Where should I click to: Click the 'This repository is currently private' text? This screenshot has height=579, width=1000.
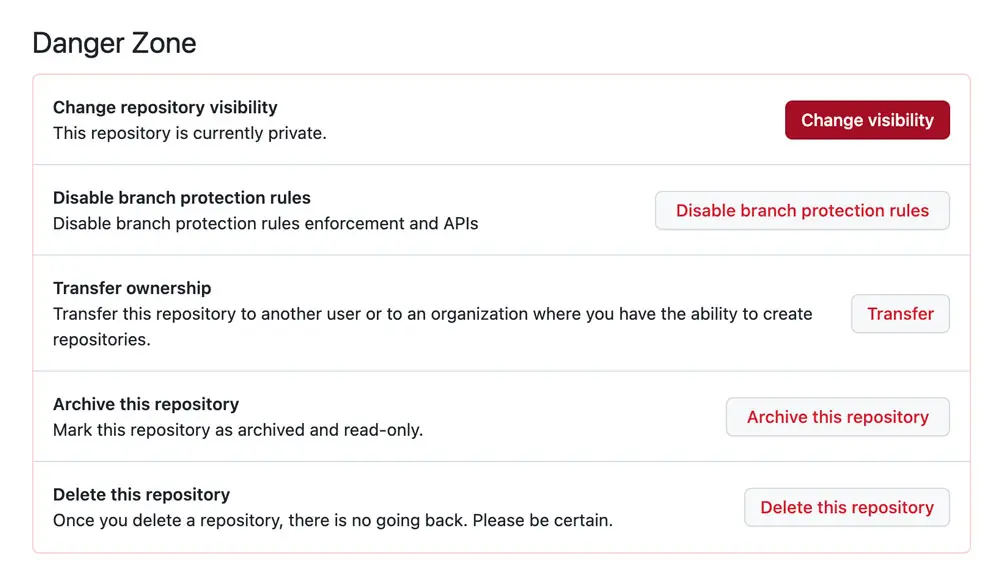189,133
